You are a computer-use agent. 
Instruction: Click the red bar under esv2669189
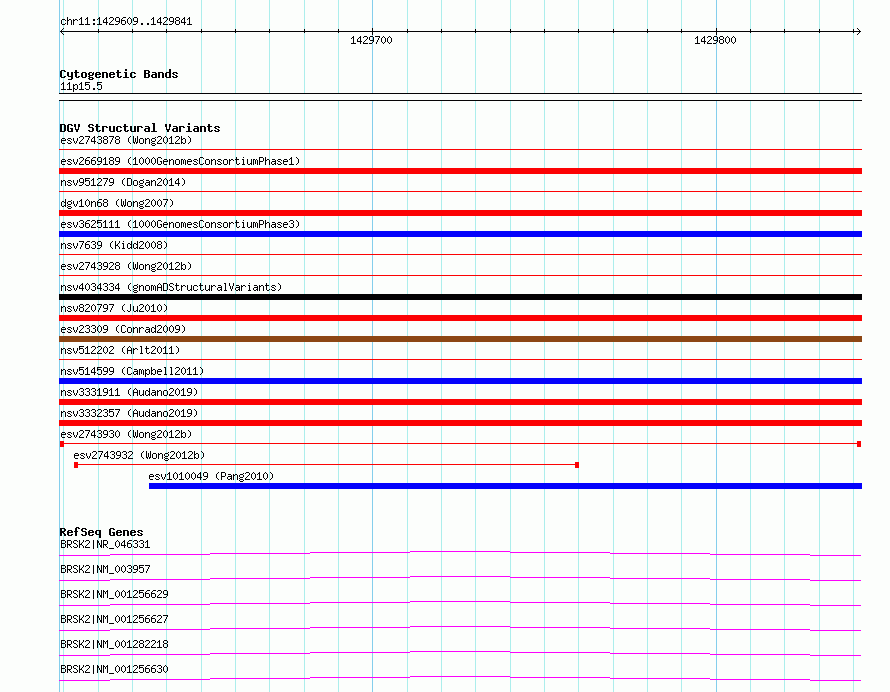point(460,171)
